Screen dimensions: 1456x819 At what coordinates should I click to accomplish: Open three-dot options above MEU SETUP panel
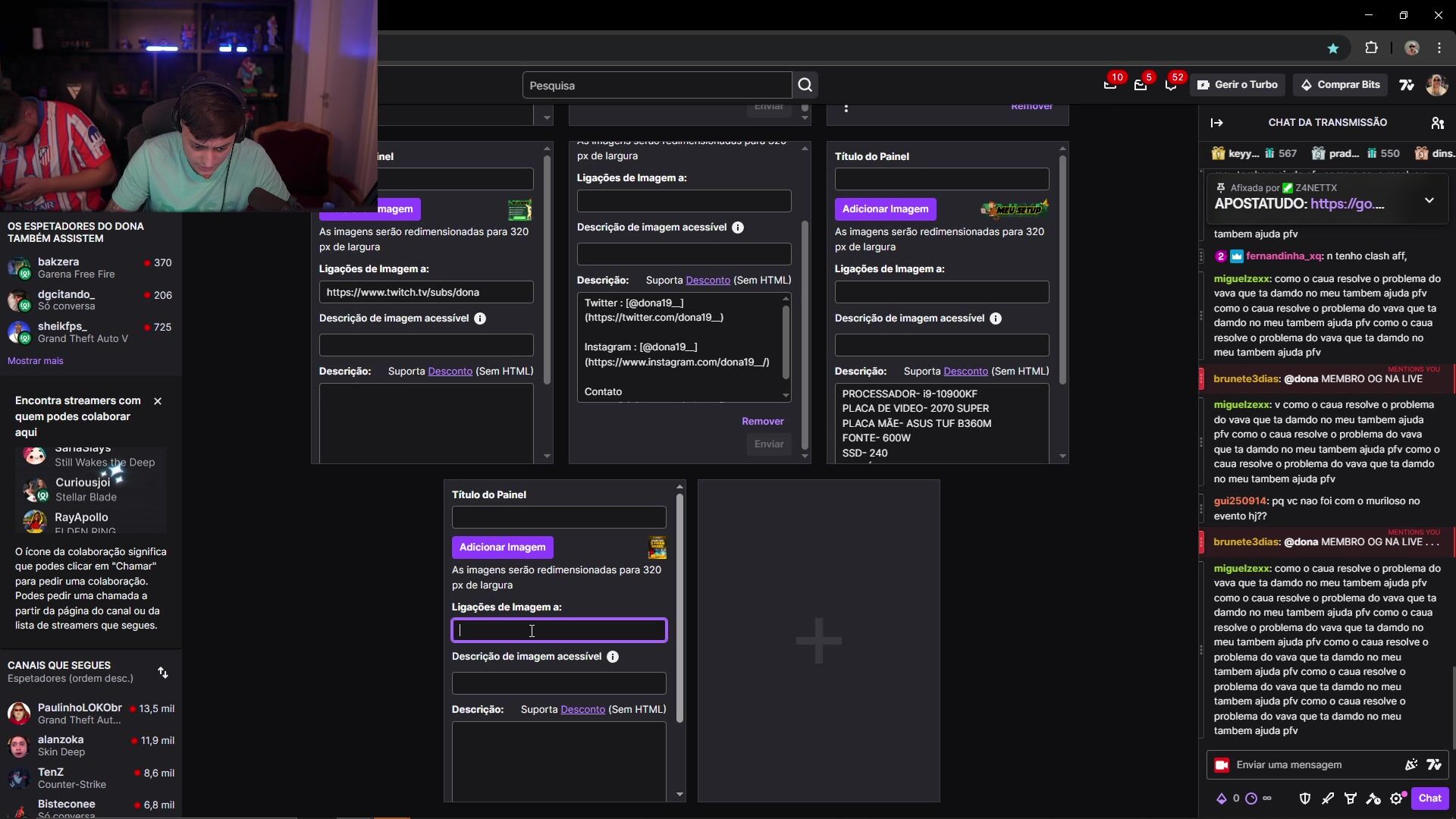846,108
